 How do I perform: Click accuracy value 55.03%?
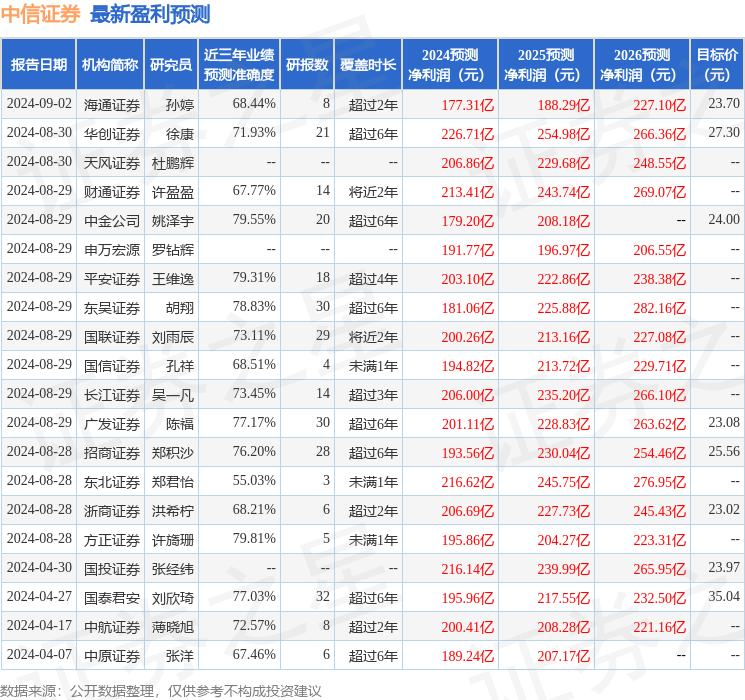pos(254,480)
